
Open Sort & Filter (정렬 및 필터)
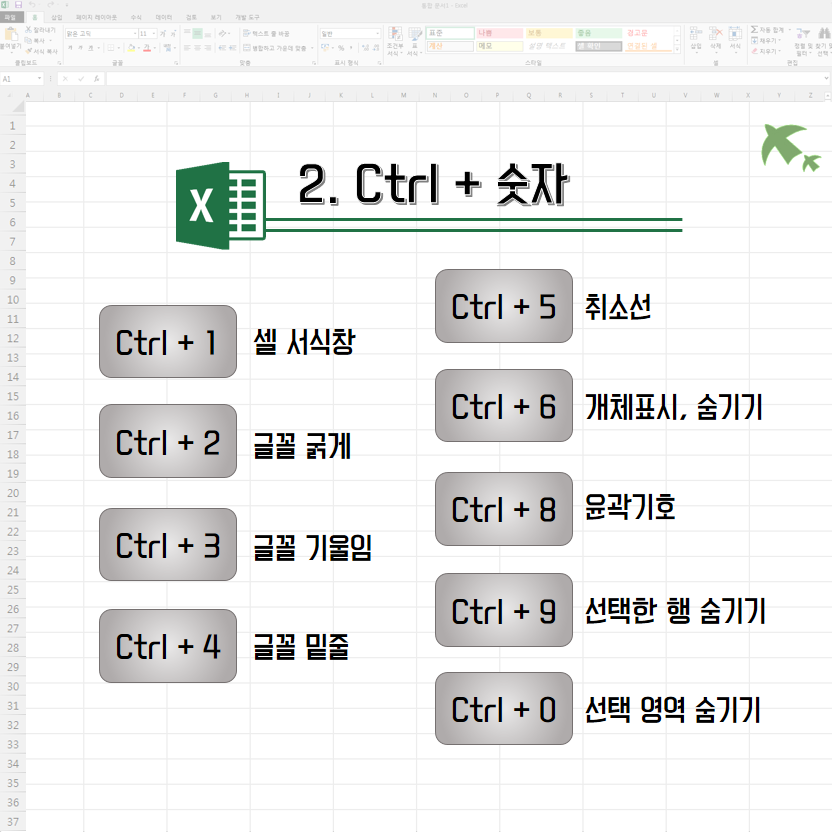(x=802, y=39)
